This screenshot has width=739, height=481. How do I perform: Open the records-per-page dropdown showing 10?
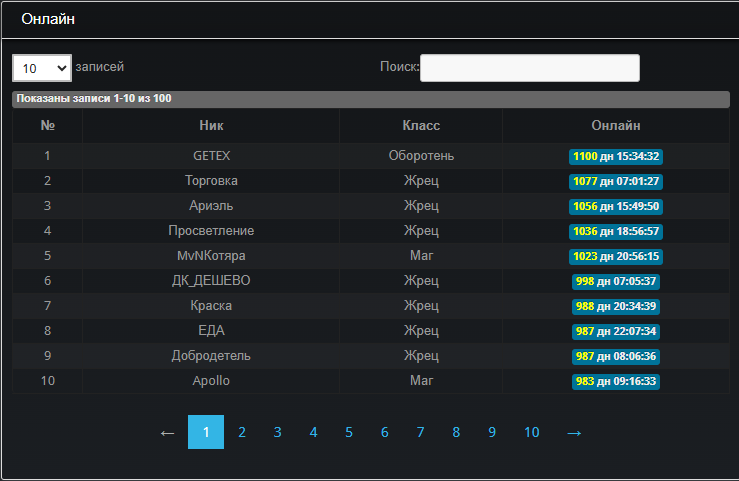coord(42,68)
